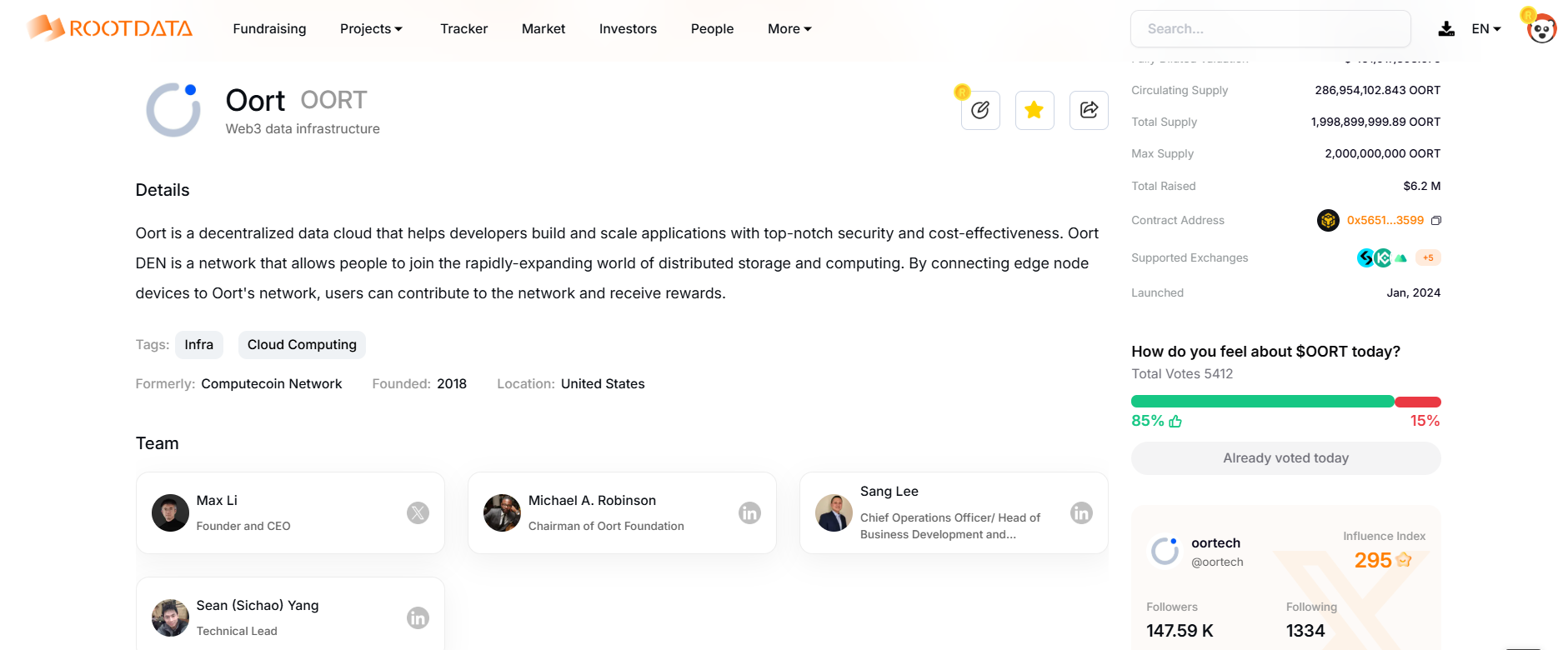The width and height of the screenshot is (1568, 650).
Task: Open the @oortech handle
Action: pos(1217,562)
